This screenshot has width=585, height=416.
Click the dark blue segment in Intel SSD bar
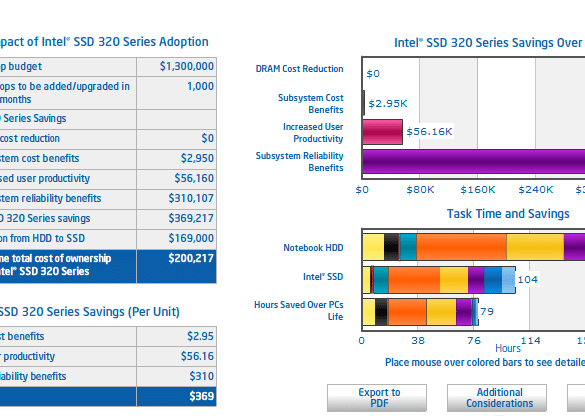493,280
